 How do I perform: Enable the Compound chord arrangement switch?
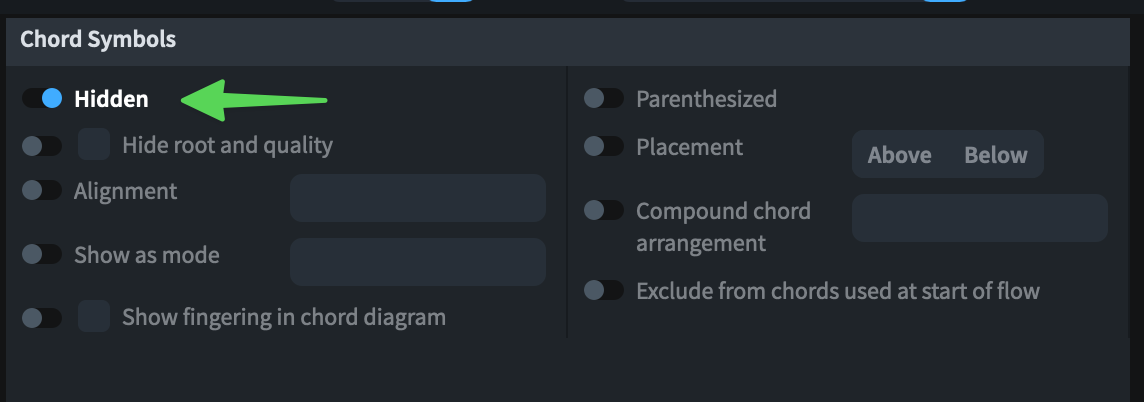[x=604, y=210]
